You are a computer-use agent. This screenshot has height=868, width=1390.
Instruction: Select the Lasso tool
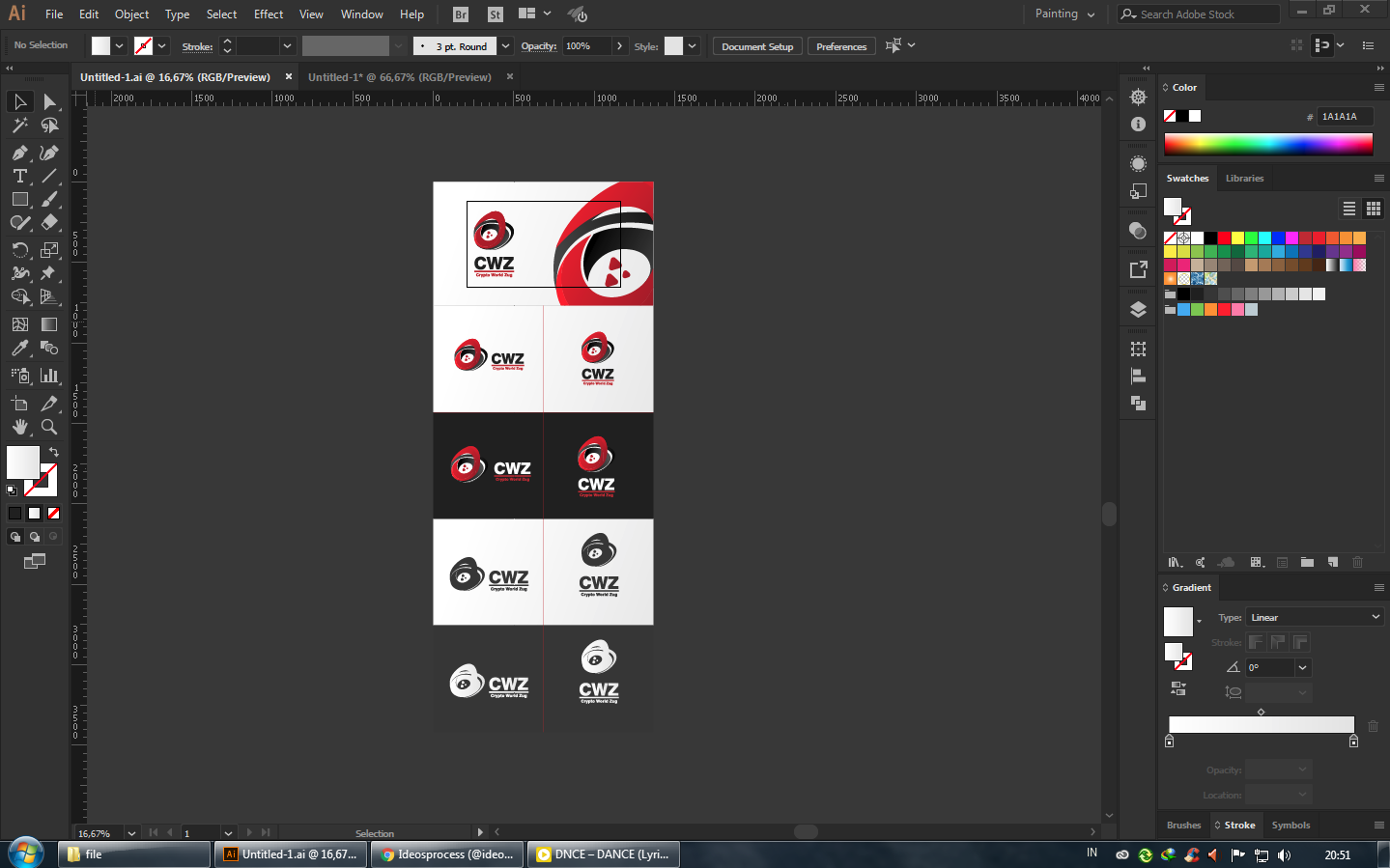pos(49,126)
